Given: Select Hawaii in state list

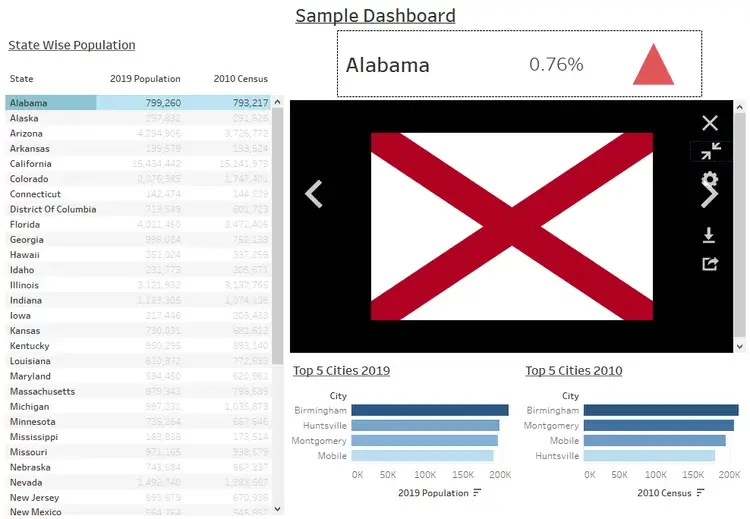Looking at the screenshot, I should tap(25, 255).
